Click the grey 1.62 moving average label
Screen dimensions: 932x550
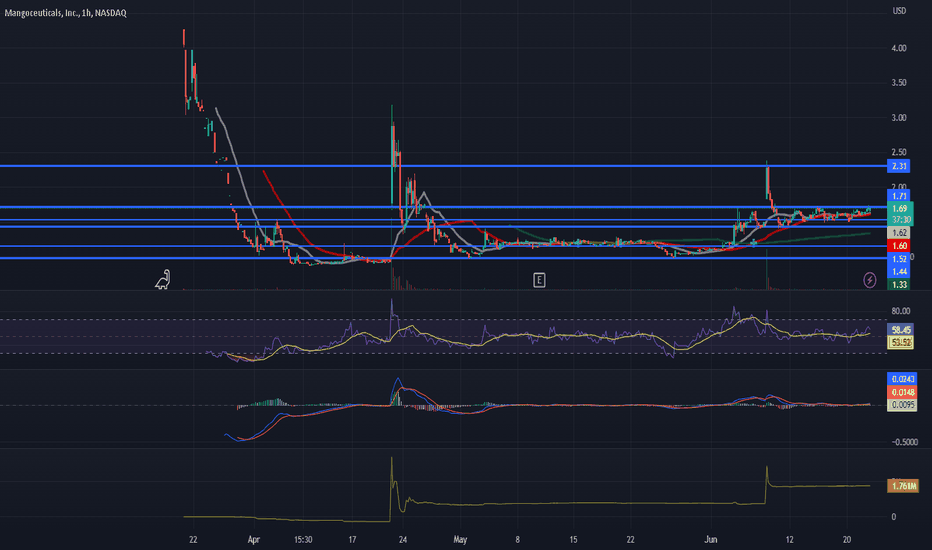point(899,233)
